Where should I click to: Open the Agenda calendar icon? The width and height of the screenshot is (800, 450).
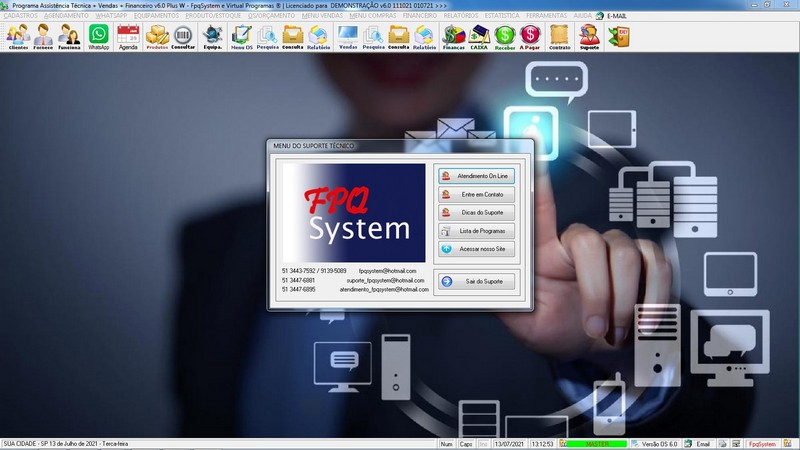[x=128, y=37]
